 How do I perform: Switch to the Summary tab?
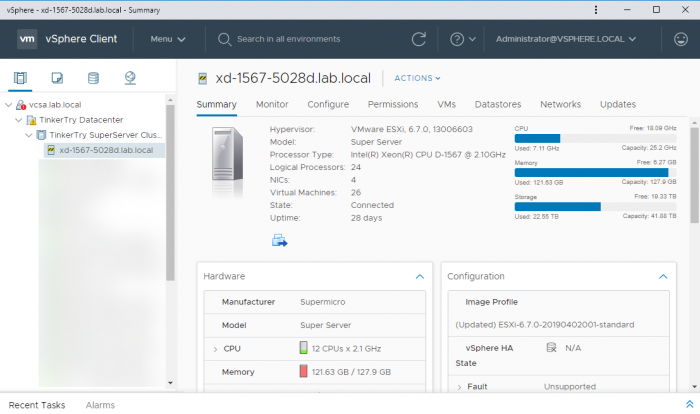point(217,104)
